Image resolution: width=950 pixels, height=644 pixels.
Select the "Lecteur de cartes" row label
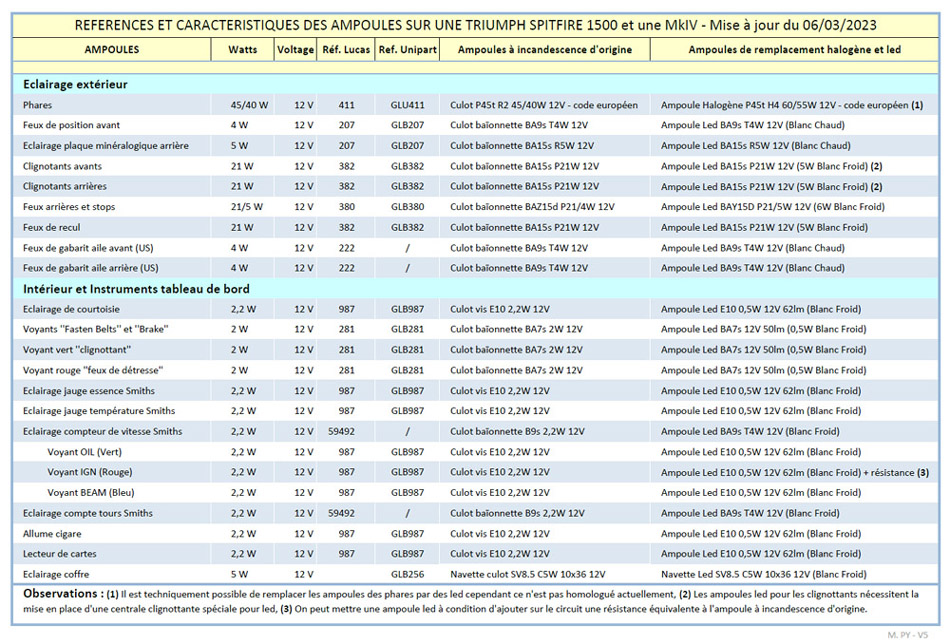(x=62, y=554)
